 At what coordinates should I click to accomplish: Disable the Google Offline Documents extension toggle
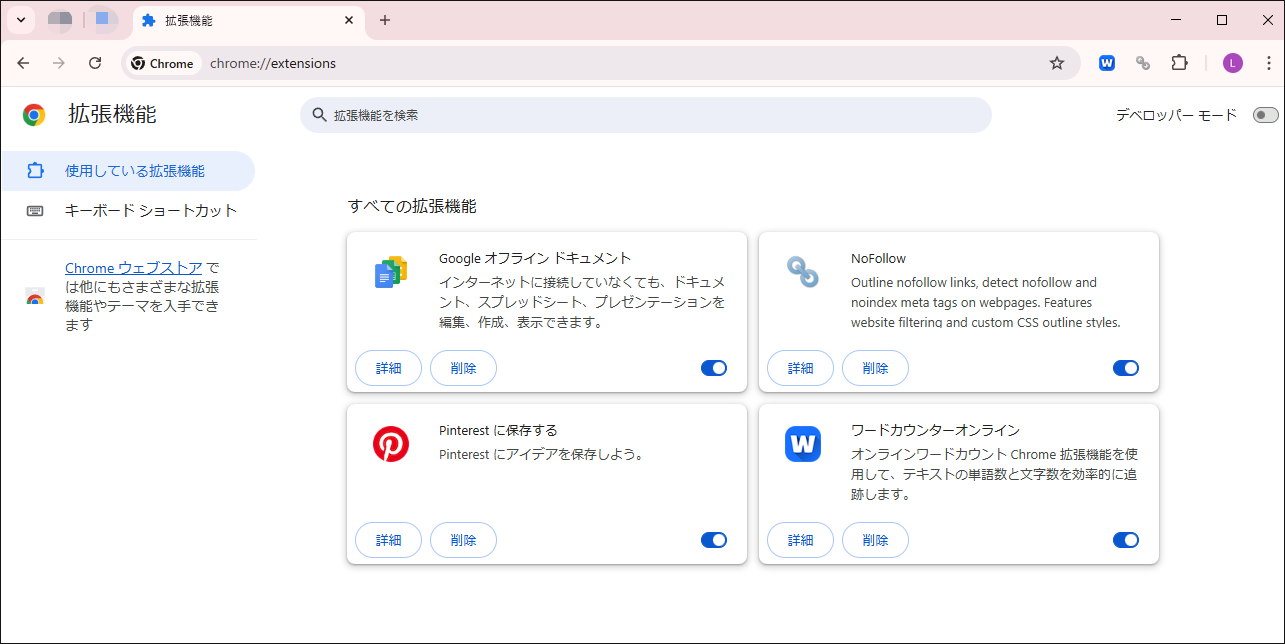click(x=713, y=367)
